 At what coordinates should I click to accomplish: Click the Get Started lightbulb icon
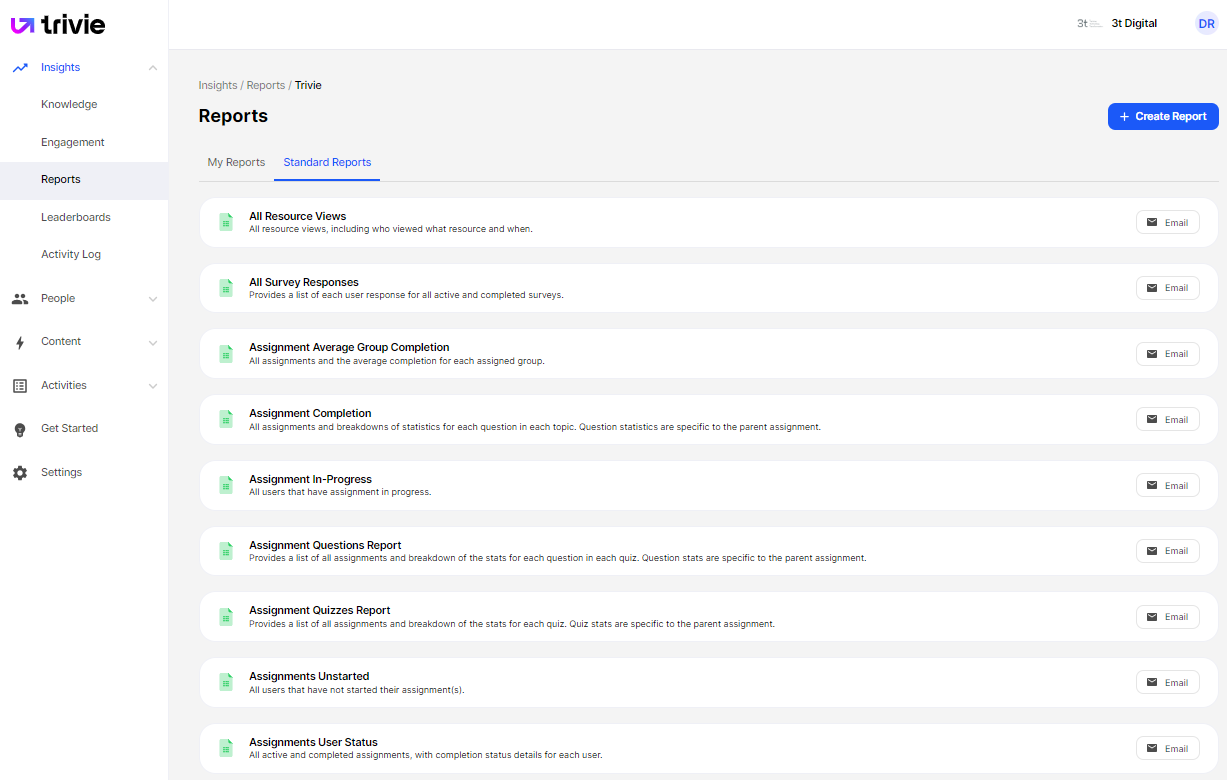click(20, 429)
